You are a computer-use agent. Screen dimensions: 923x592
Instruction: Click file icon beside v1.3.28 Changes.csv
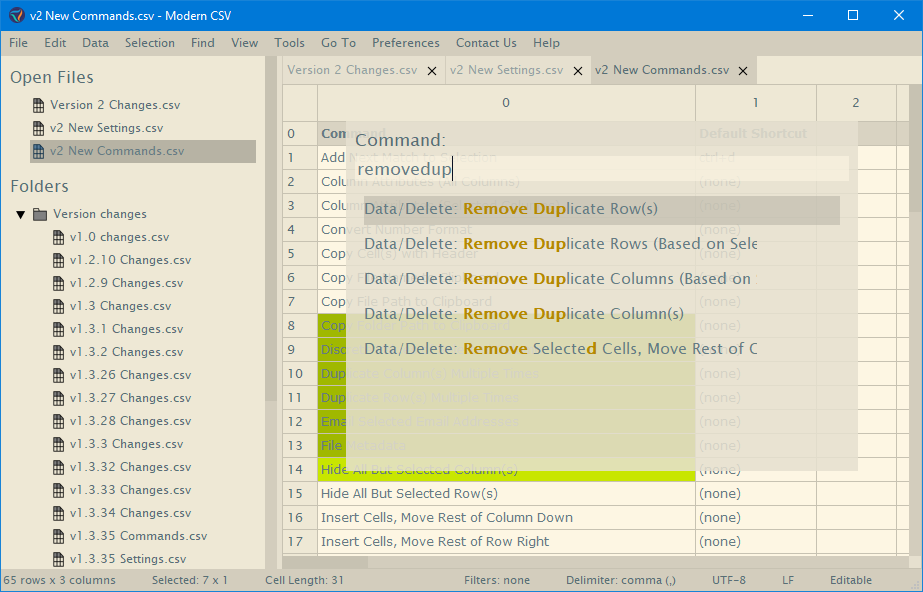coord(58,421)
